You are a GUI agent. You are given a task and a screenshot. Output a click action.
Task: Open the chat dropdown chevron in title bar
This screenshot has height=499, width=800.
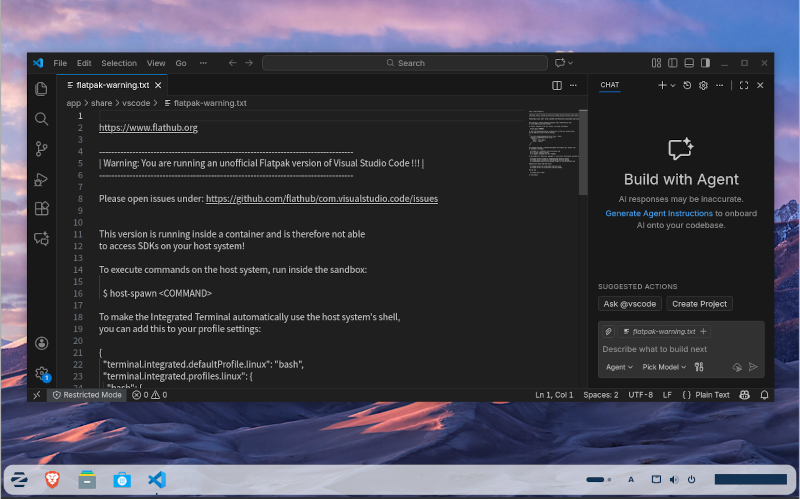coord(570,63)
